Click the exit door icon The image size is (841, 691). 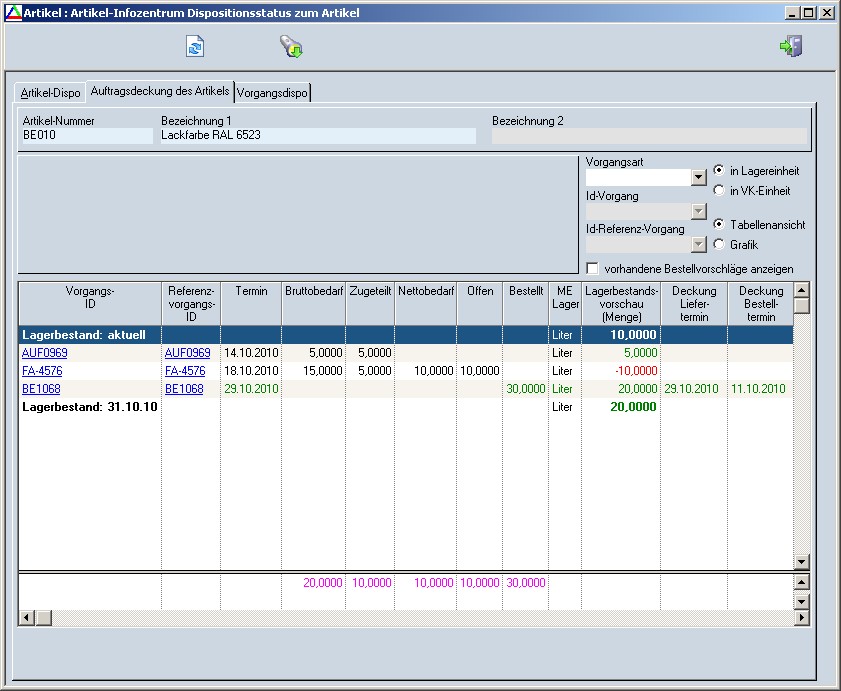(x=791, y=46)
